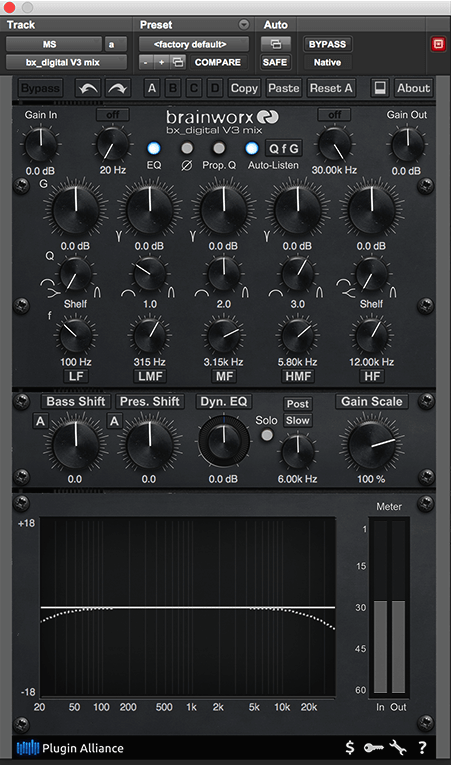Screen dimensions: 451x765
Task: Click the LMF band button
Action: point(150,376)
